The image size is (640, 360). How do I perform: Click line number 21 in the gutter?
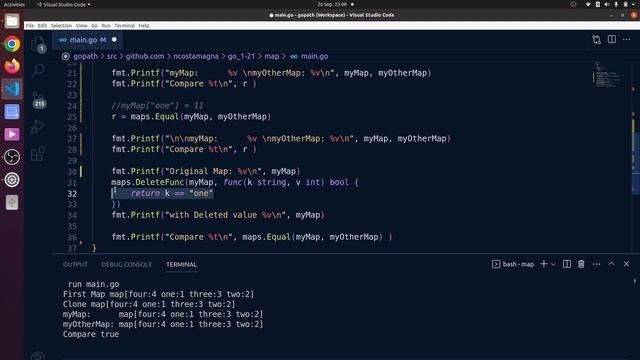click(72, 73)
